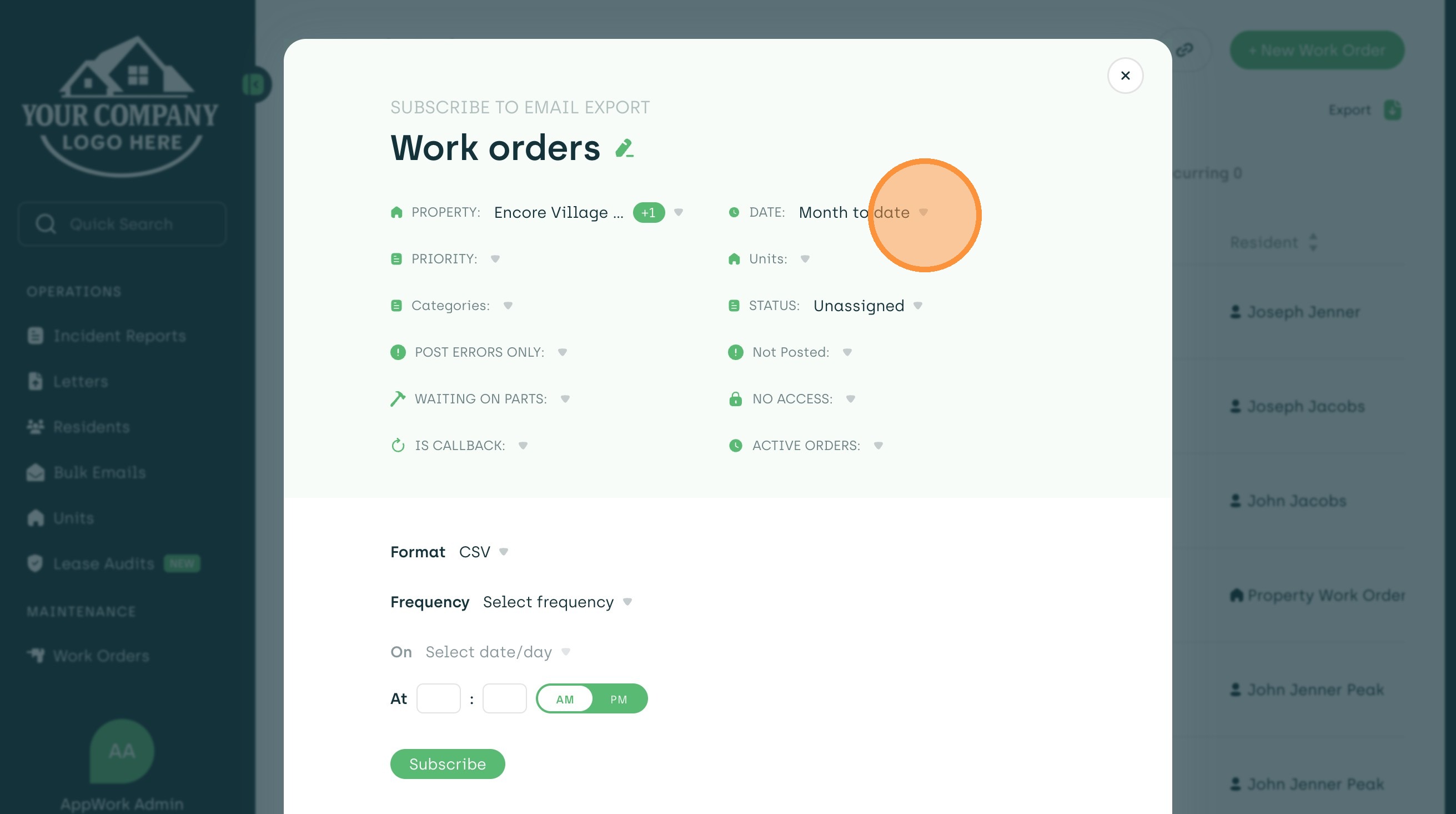Click the copy link icon at top
The image size is (1456, 814).
[x=1184, y=51]
